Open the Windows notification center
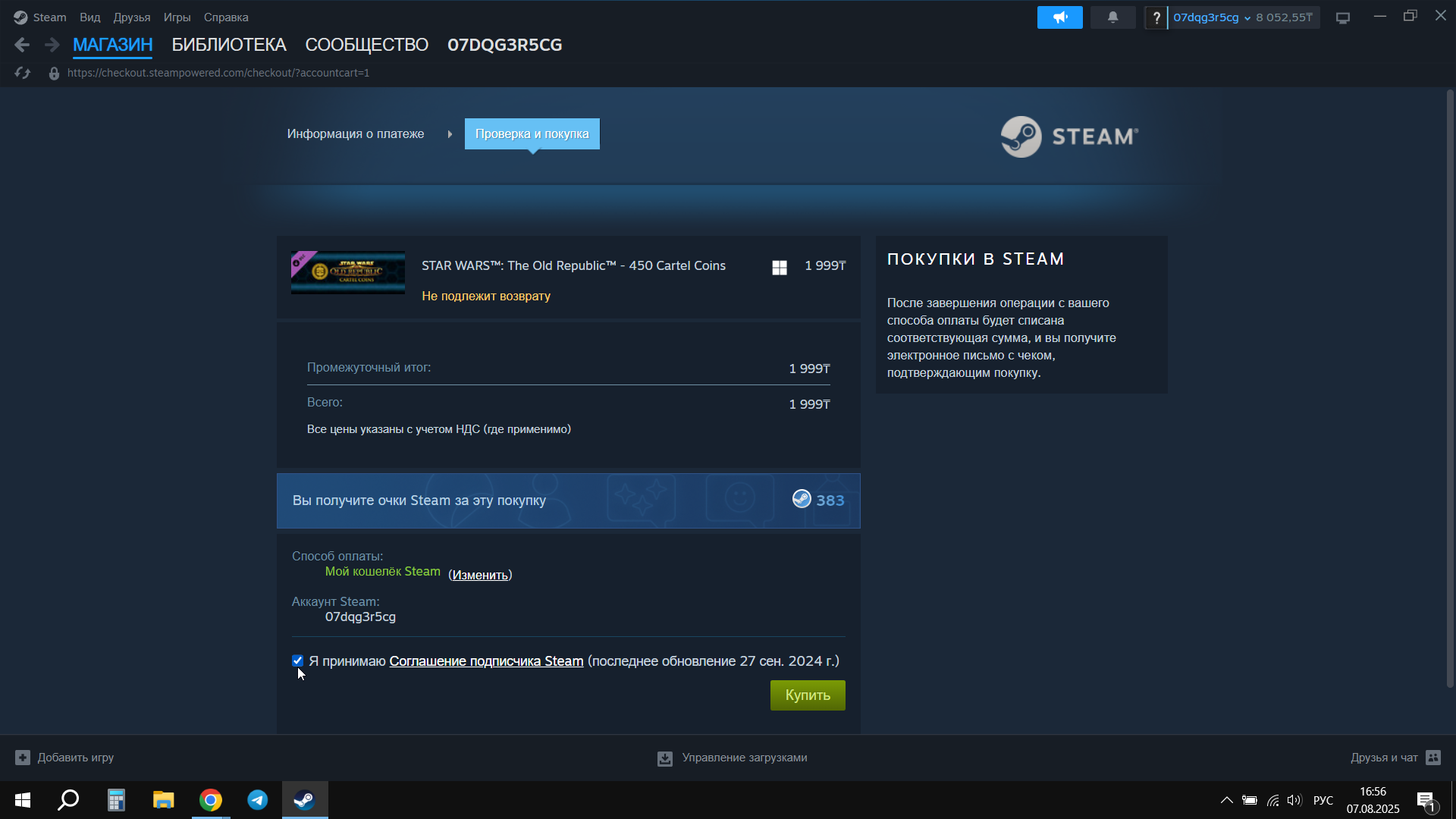 click(1426, 801)
